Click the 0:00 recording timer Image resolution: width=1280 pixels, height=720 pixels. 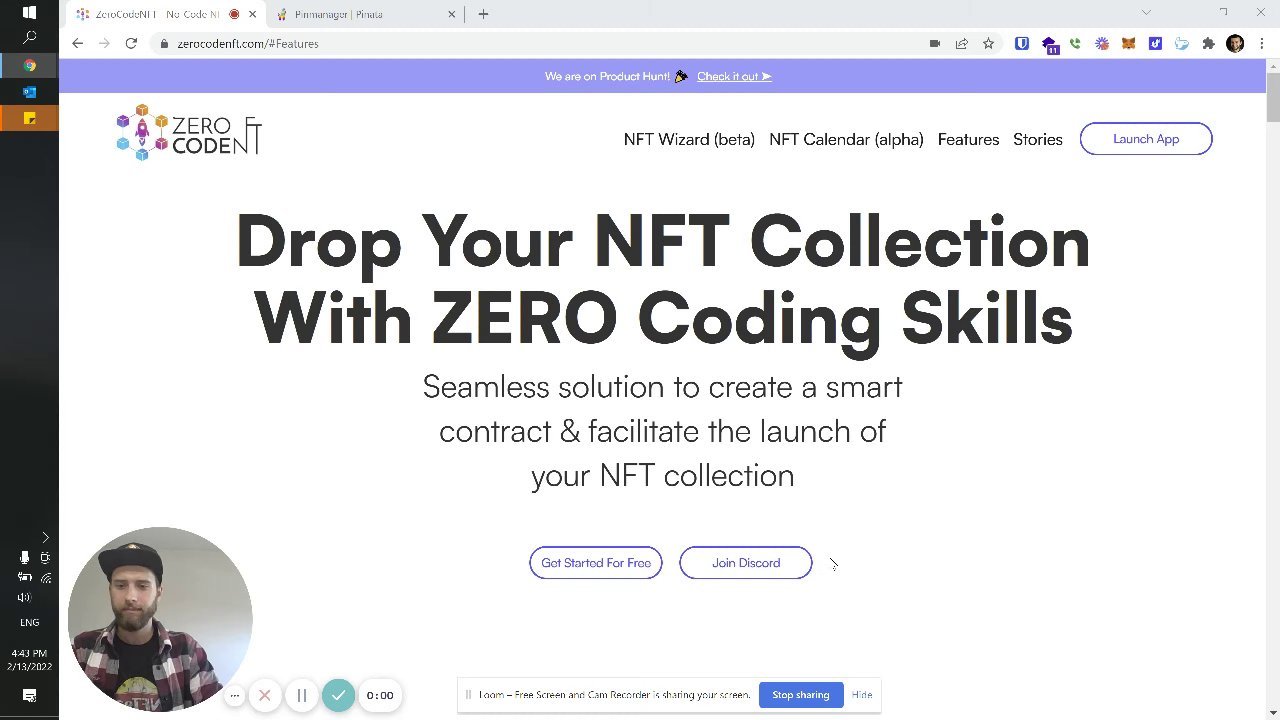pos(380,695)
